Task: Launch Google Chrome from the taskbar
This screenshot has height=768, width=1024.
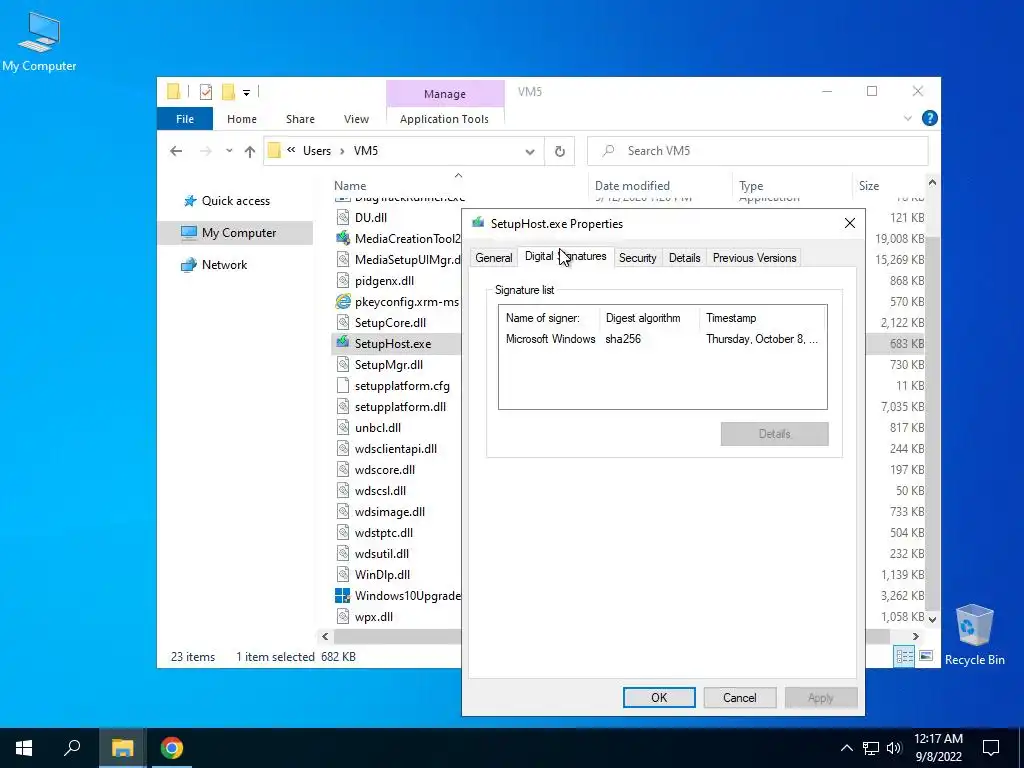Action: click(x=172, y=748)
